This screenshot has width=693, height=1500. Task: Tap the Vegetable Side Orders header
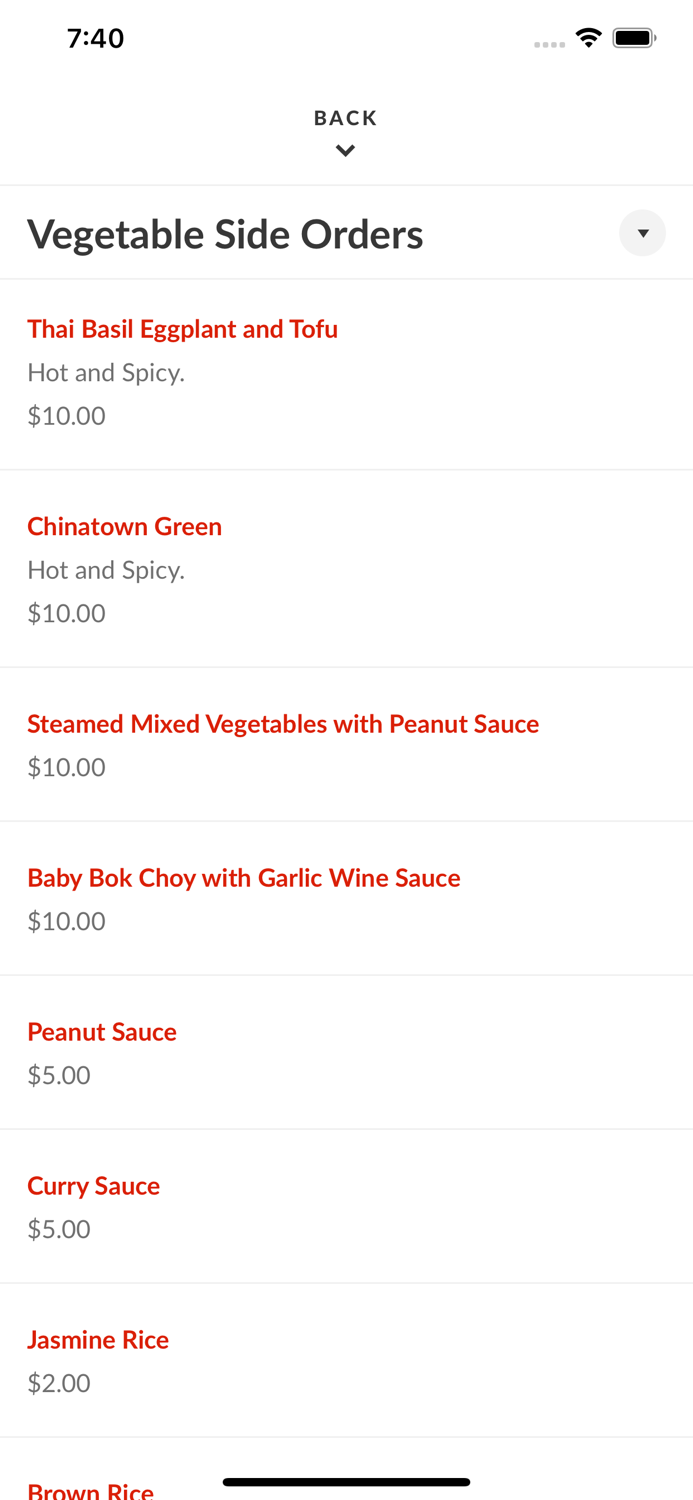coord(225,233)
